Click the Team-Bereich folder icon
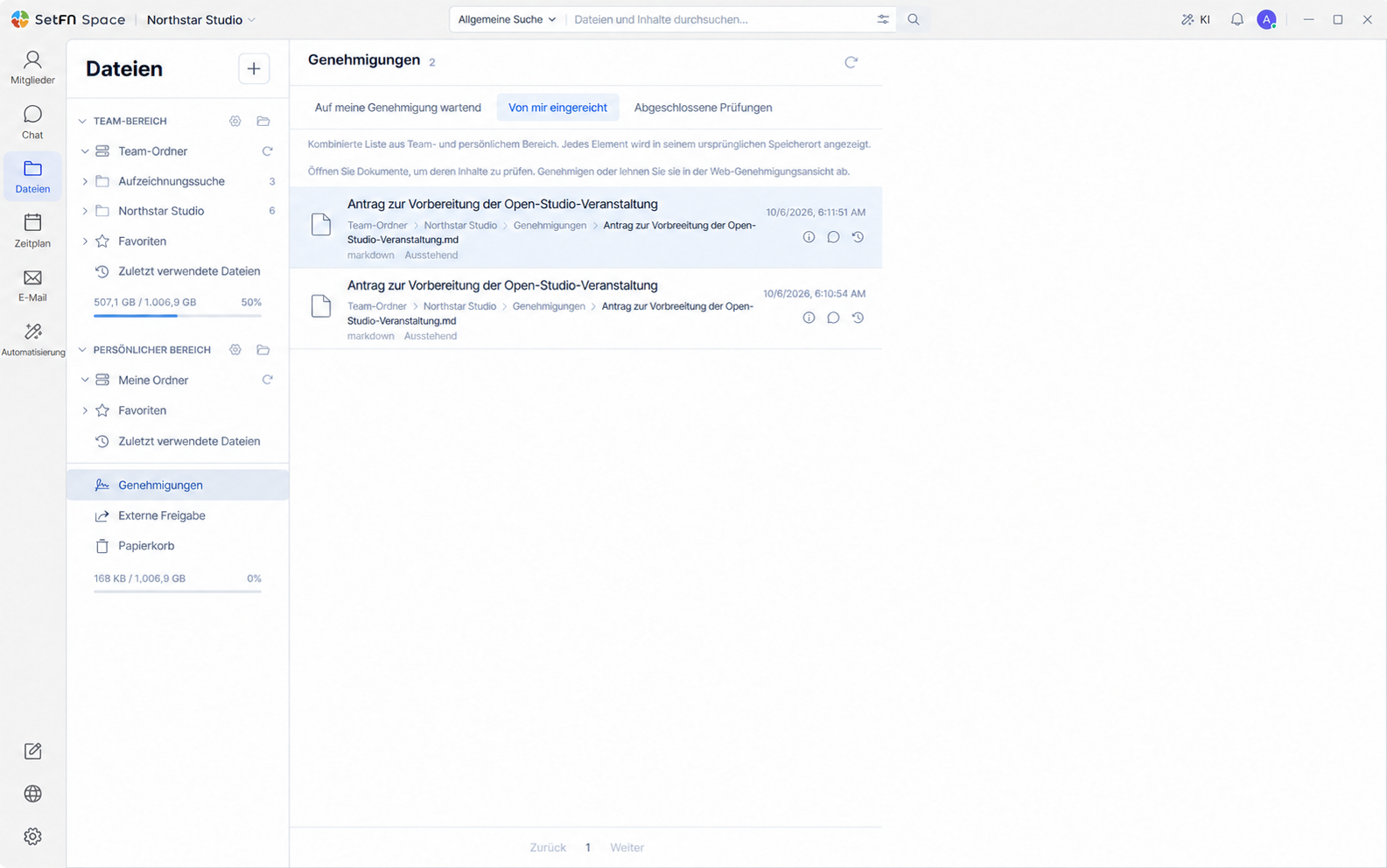1387x868 pixels. coord(263,121)
